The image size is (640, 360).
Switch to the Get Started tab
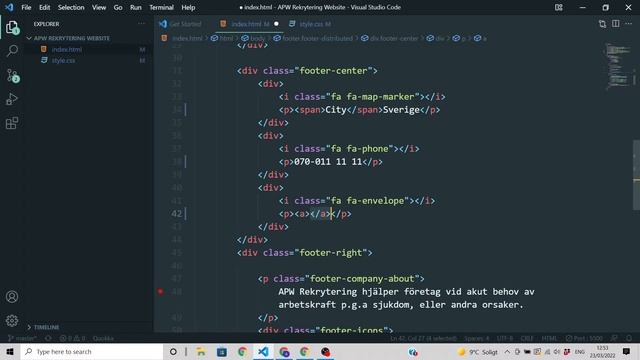tap(181, 24)
